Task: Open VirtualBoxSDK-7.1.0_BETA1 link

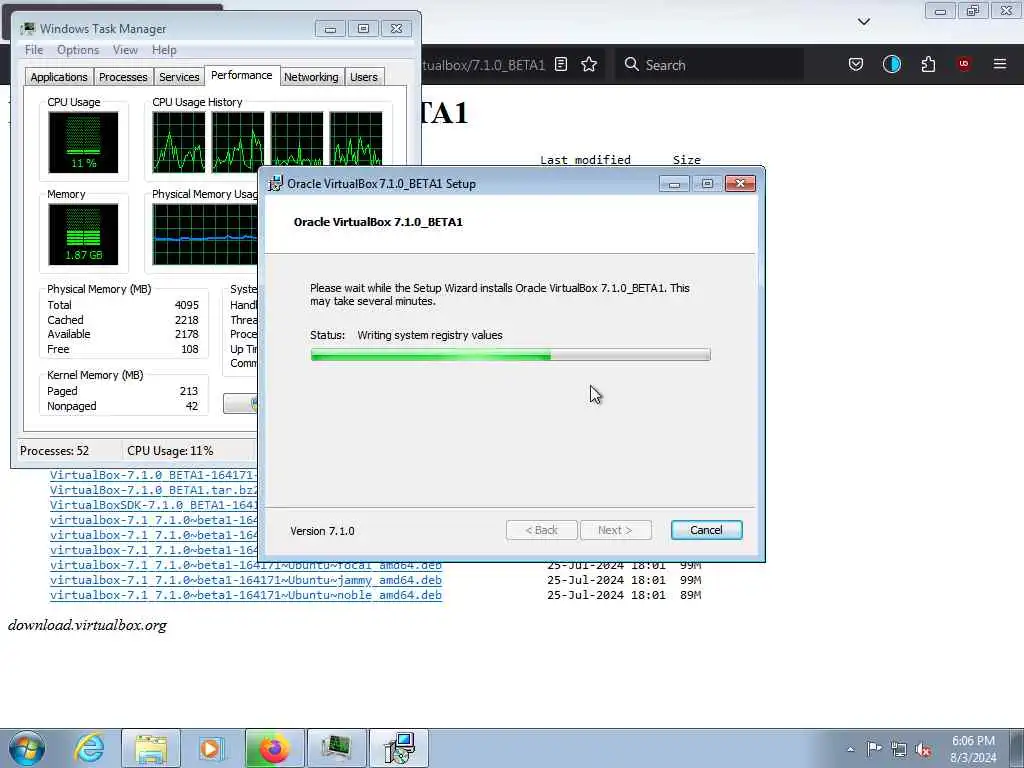Action: [x=154, y=505]
